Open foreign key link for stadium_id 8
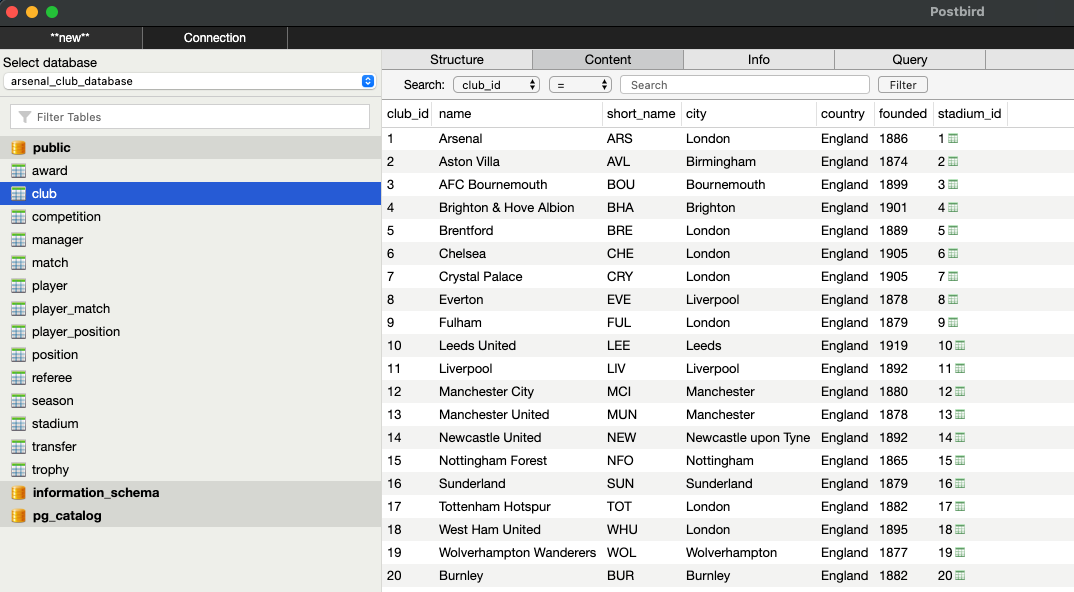This screenshot has height=592, width=1074. tap(953, 299)
